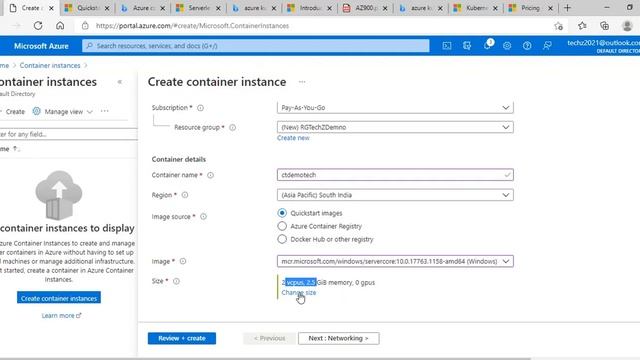Click the disabled Previous button
Image resolution: width=640 pixels, height=360 pixels.
(x=269, y=338)
